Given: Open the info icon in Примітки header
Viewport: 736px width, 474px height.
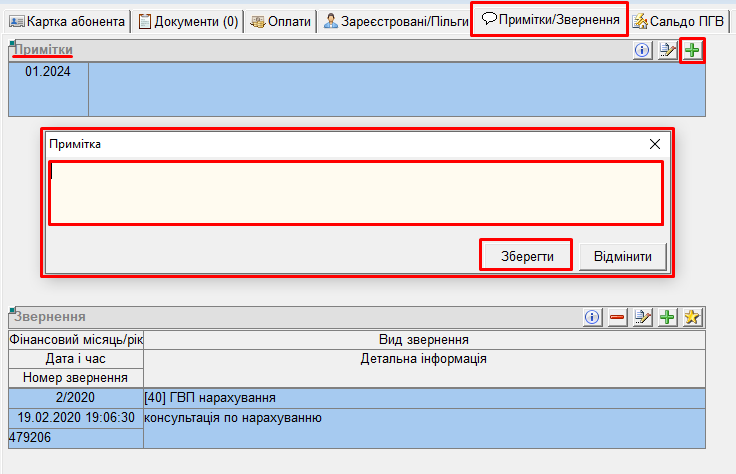Looking at the screenshot, I should point(642,50).
